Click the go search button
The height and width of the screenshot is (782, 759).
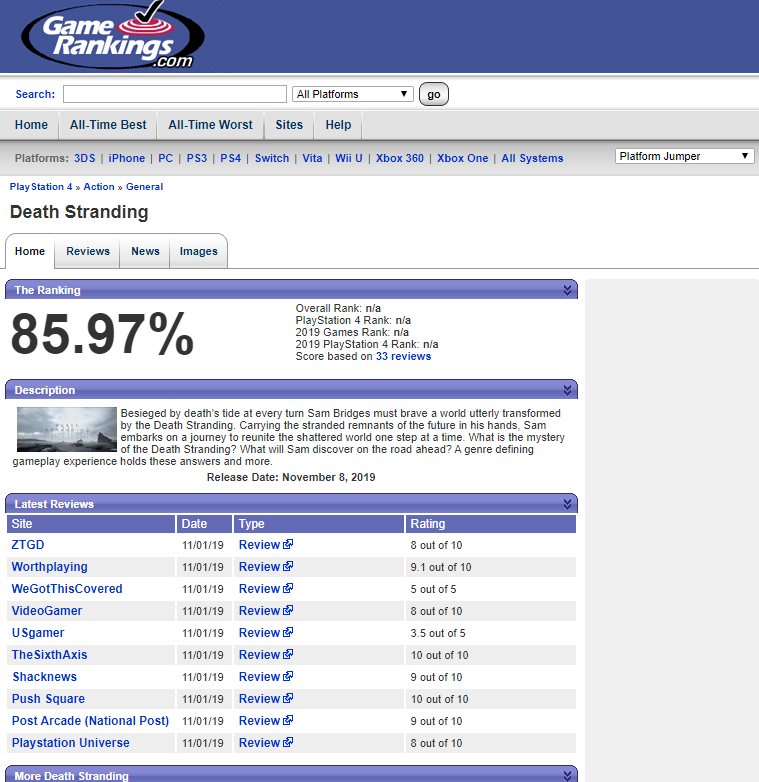click(433, 94)
